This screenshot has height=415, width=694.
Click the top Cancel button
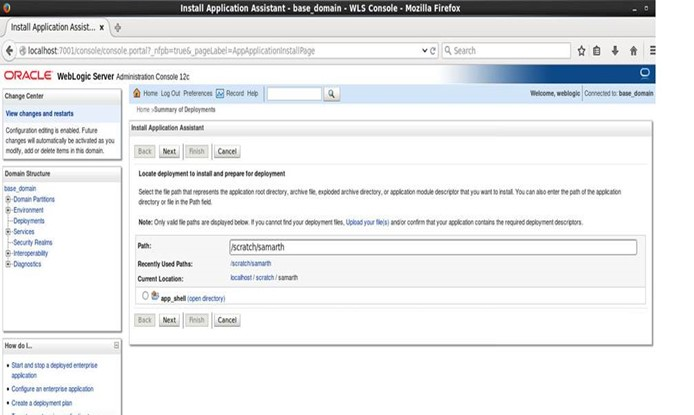[x=227, y=151]
